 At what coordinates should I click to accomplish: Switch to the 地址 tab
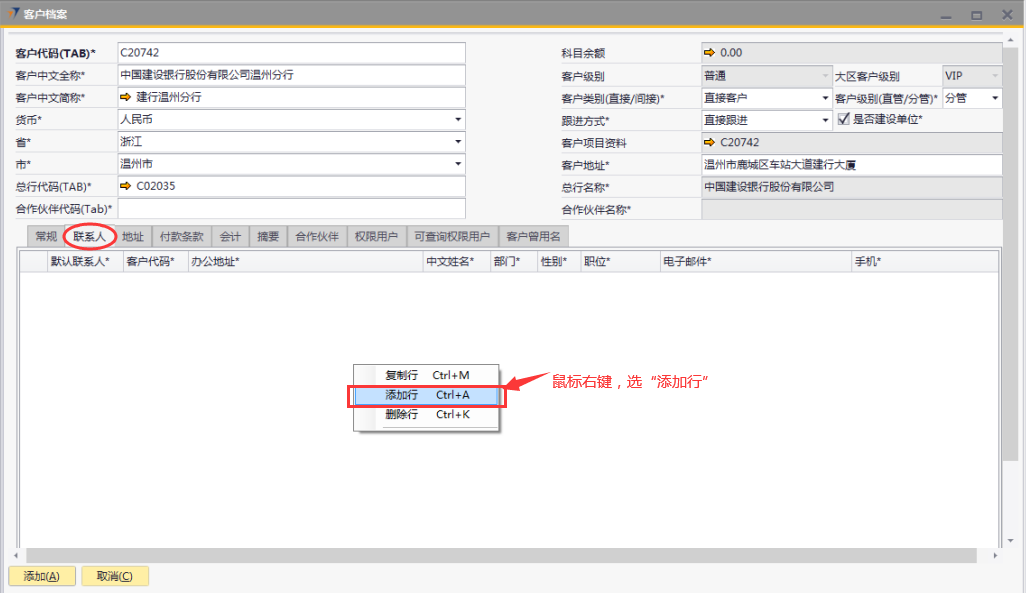tap(132, 237)
